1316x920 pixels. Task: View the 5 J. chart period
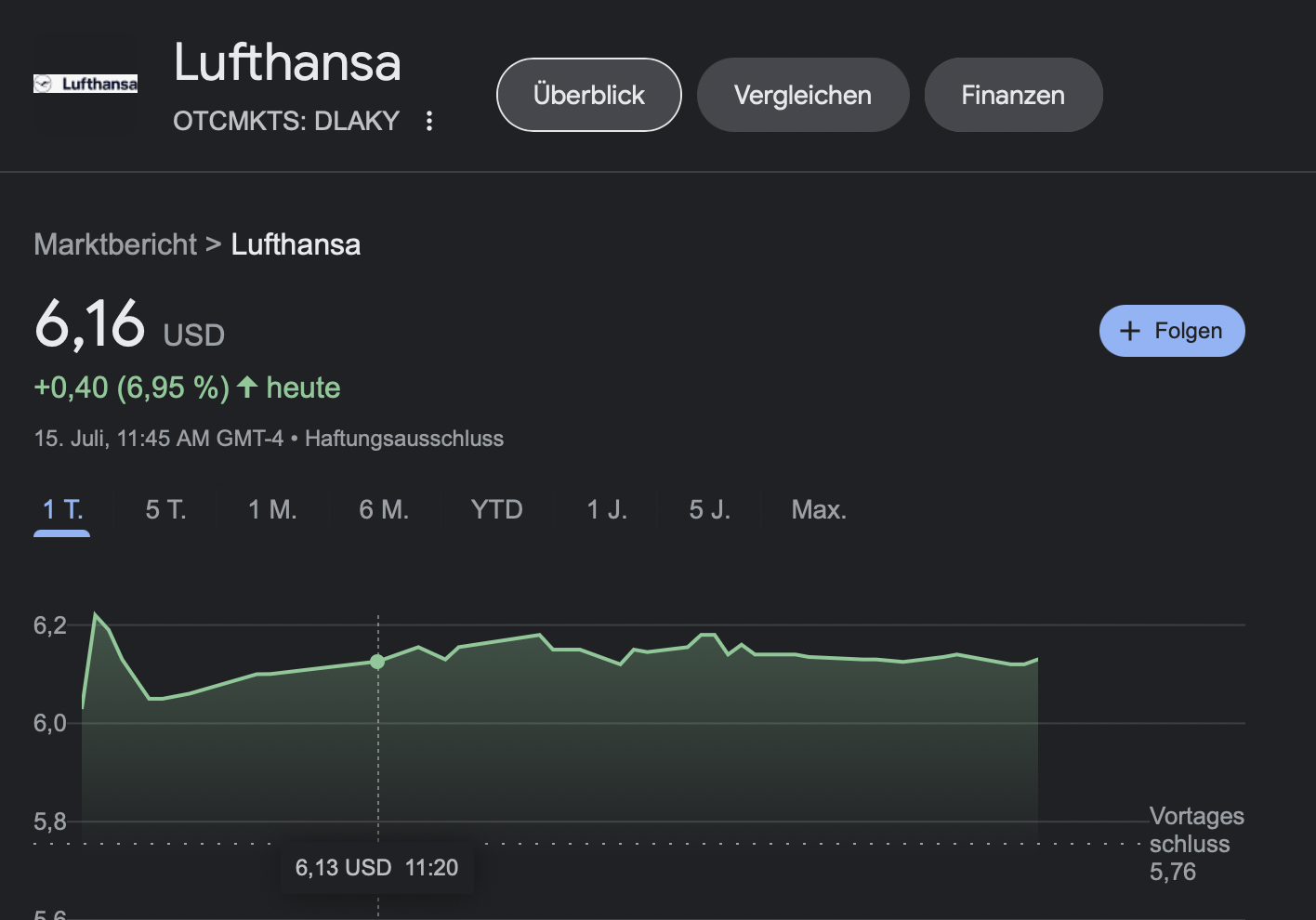point(709,509)
